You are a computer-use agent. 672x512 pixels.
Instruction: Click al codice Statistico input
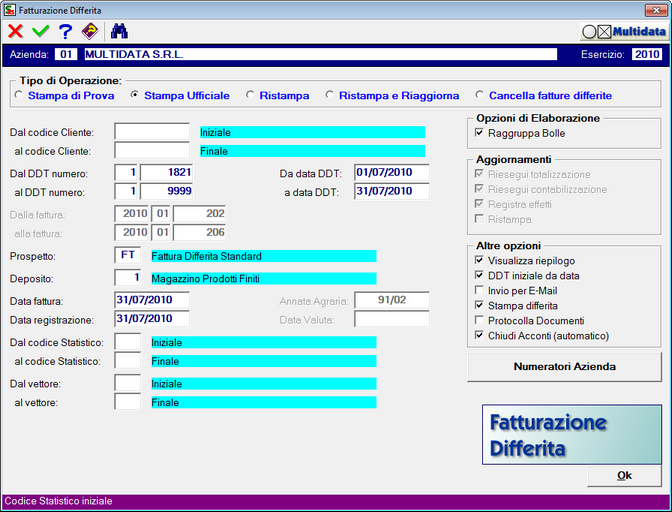coord(128,360)
